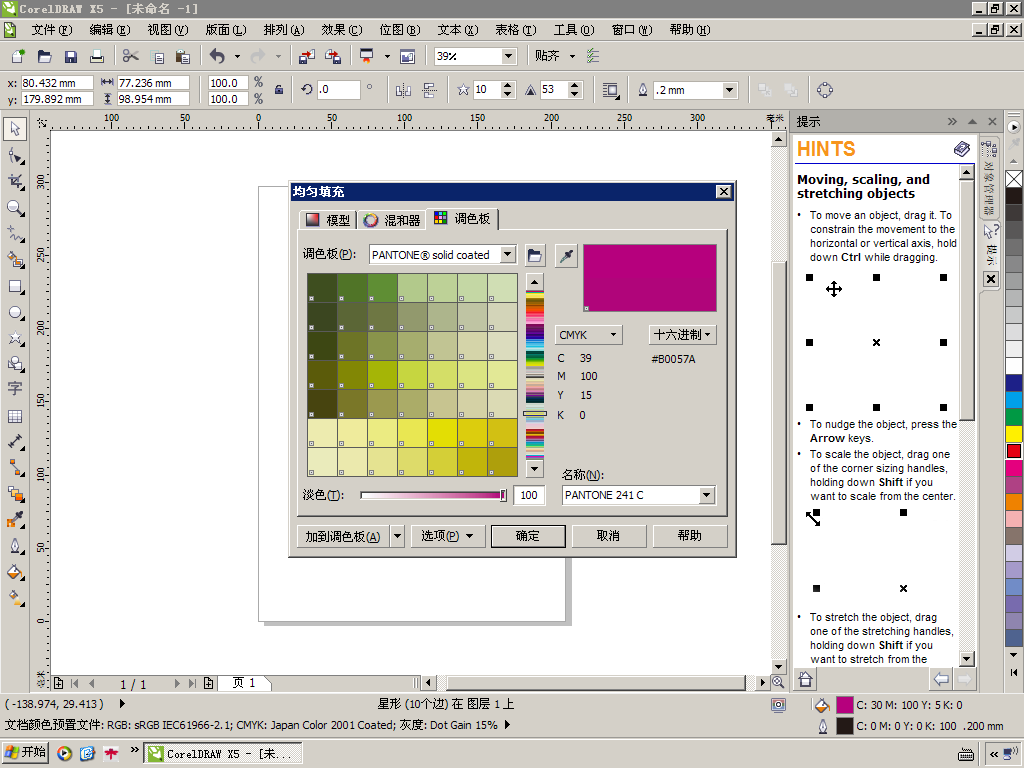Screen dimensions: 1024x768
Task: Expand the PANTONE 241 C name dropdown
Action: click(x=706, y=495)
